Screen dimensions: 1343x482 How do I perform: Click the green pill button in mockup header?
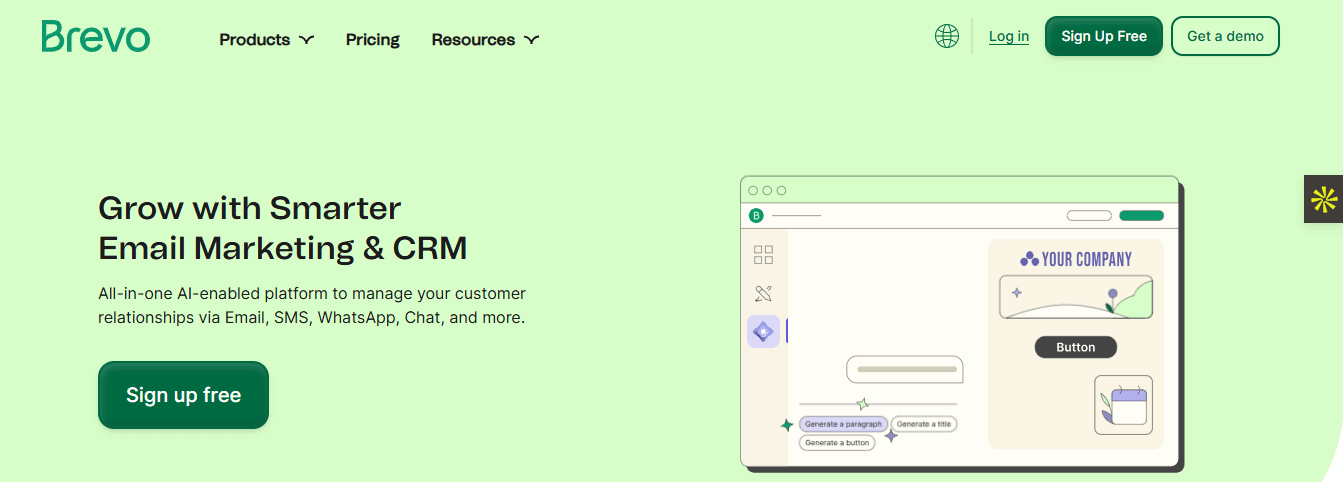point(1141,215)
